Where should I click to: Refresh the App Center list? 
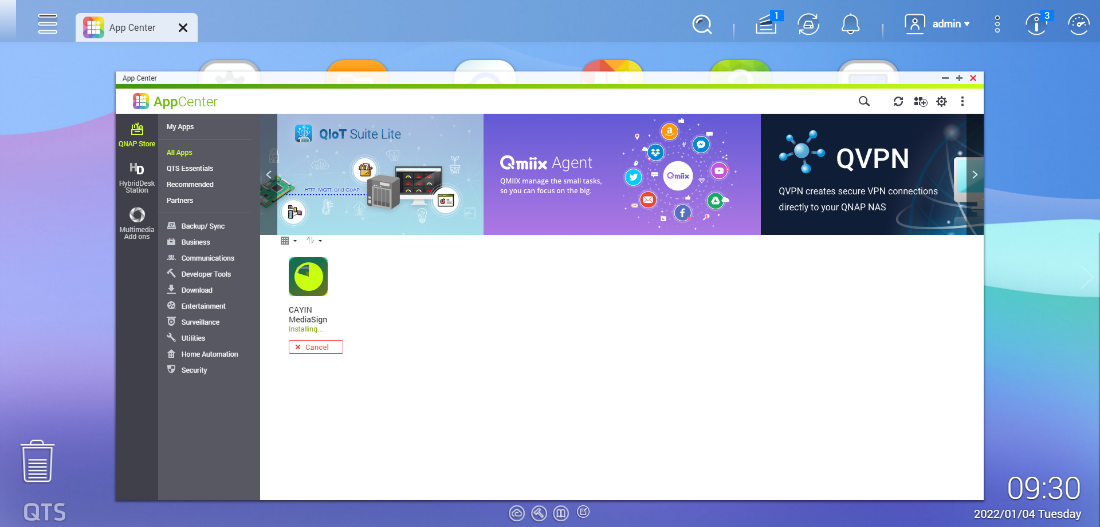[898, 101]
